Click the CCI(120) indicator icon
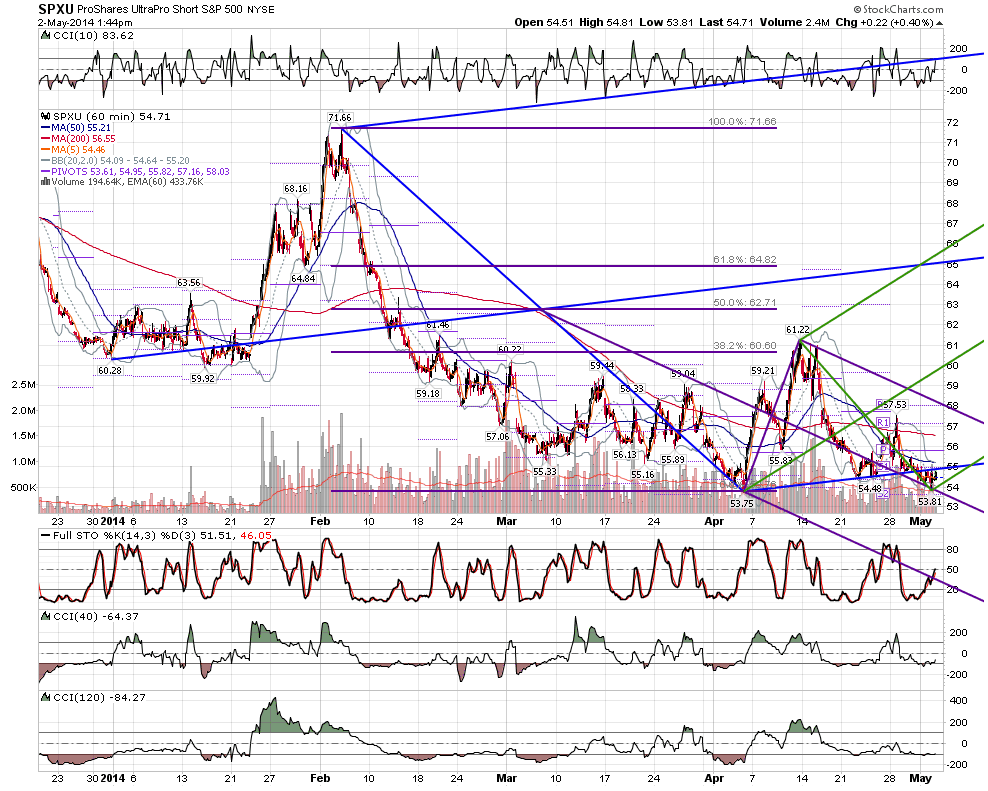988x791 pixels. pyautogui.click(x=45, y=697)
